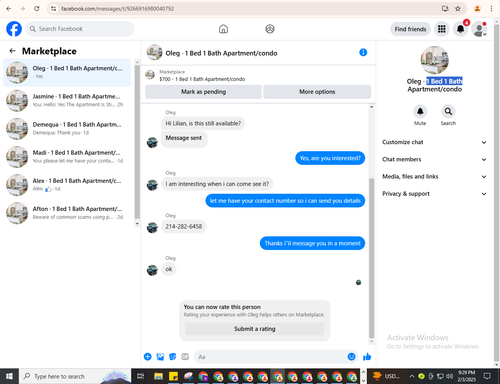Expand Privacy & support section

(x=434, y=194)
